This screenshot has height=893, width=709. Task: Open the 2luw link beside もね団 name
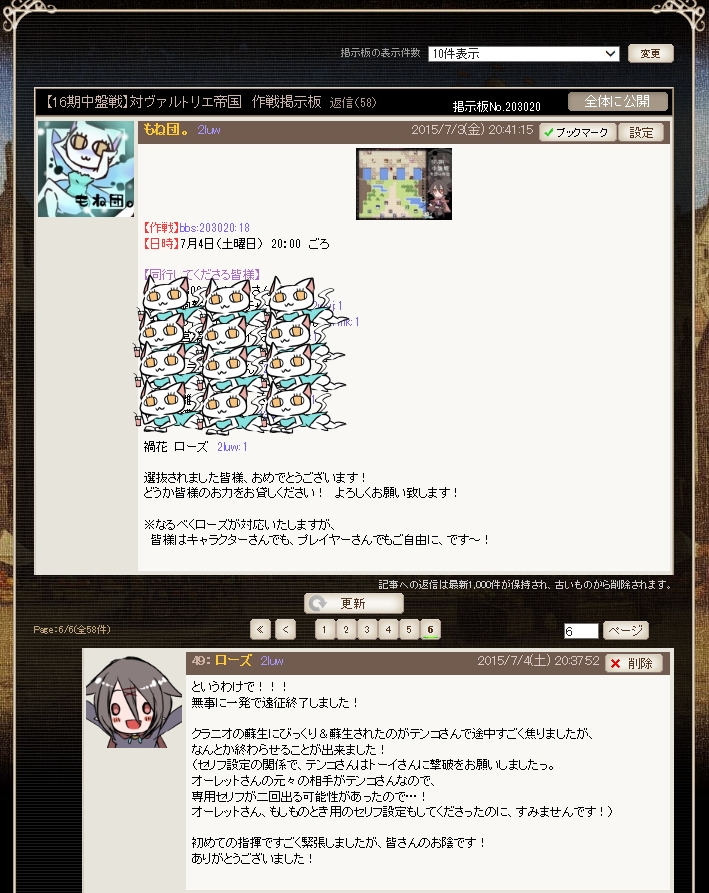[x=209, y=130]
